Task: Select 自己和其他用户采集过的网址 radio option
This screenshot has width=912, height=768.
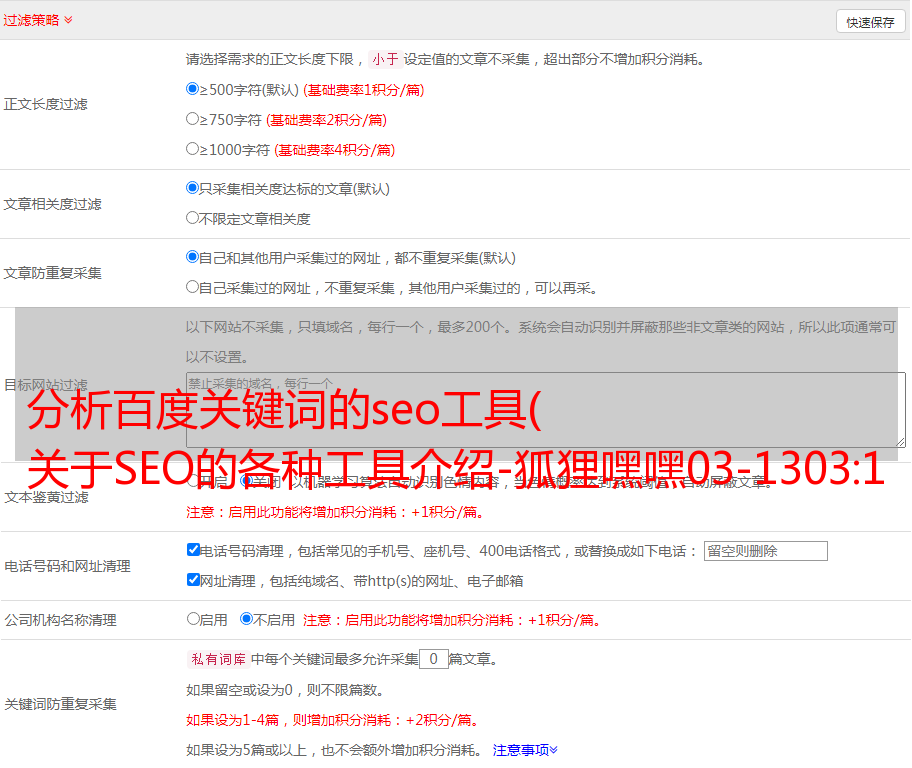Action: 193,257
